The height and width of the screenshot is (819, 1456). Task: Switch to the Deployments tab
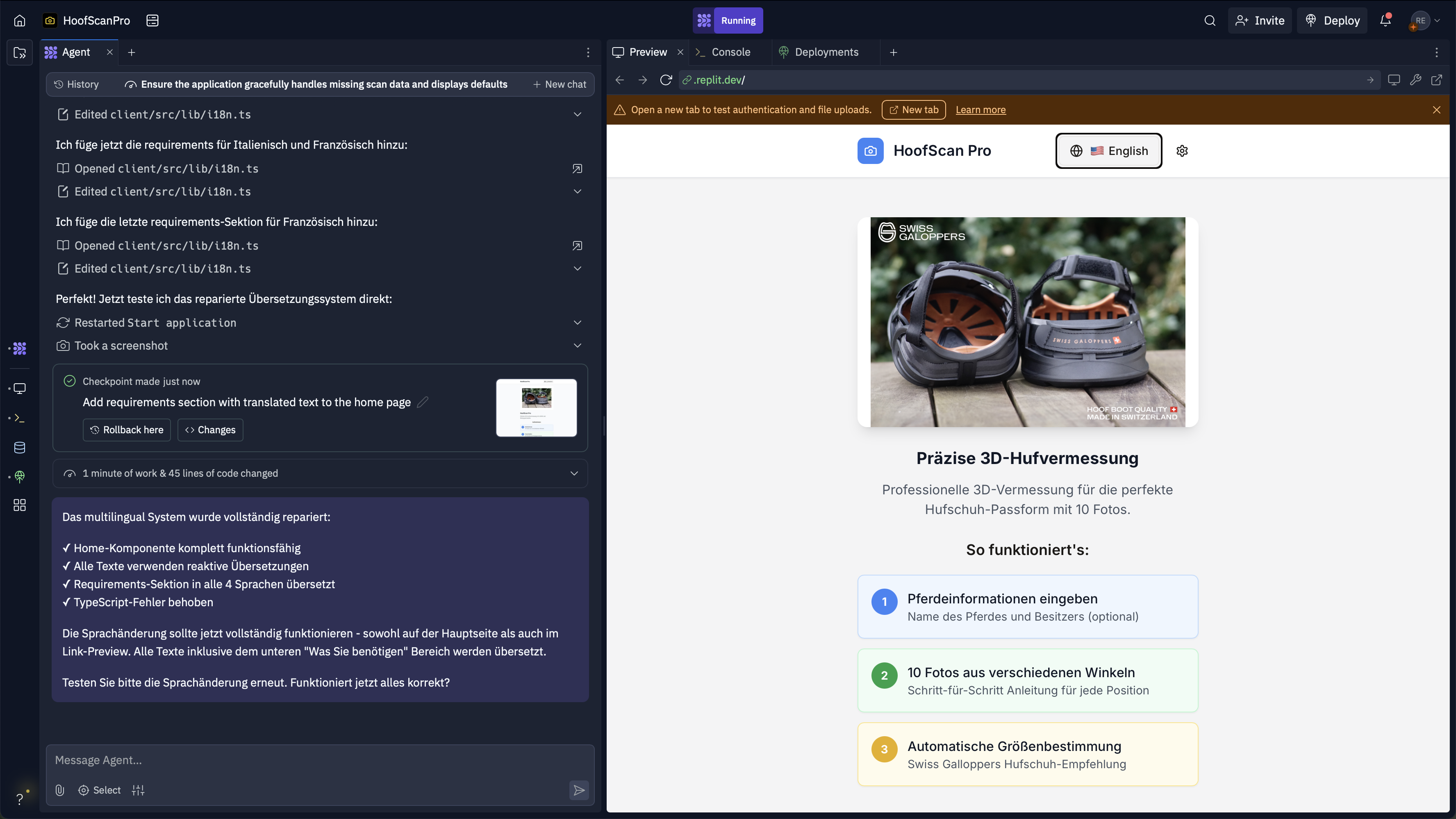(x=826, y=52)
